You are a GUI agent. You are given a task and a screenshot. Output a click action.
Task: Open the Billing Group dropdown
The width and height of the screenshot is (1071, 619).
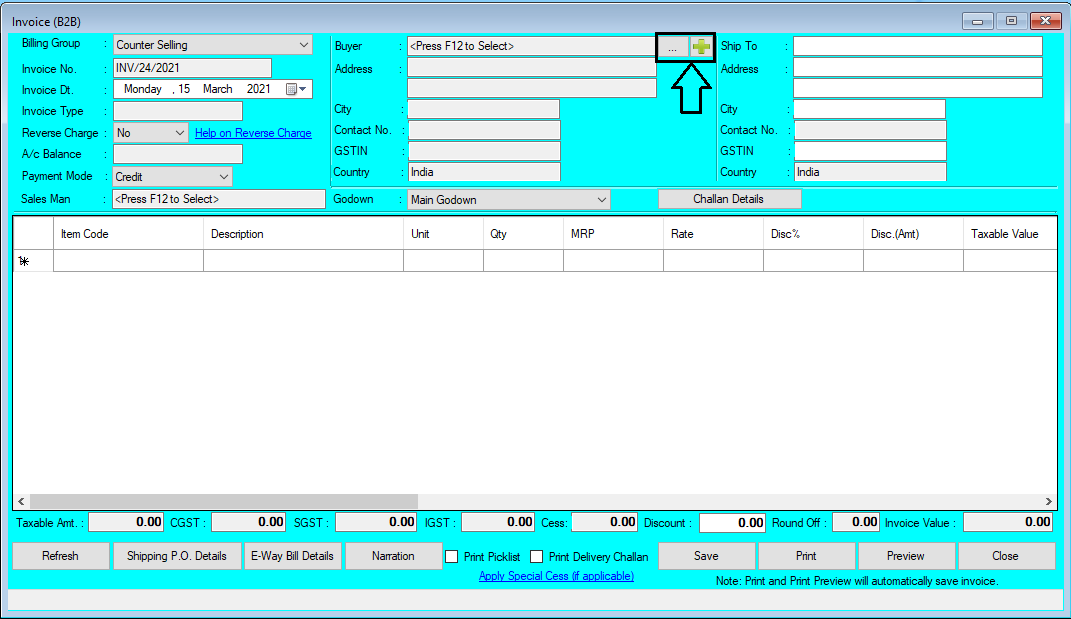click(303, 45)
